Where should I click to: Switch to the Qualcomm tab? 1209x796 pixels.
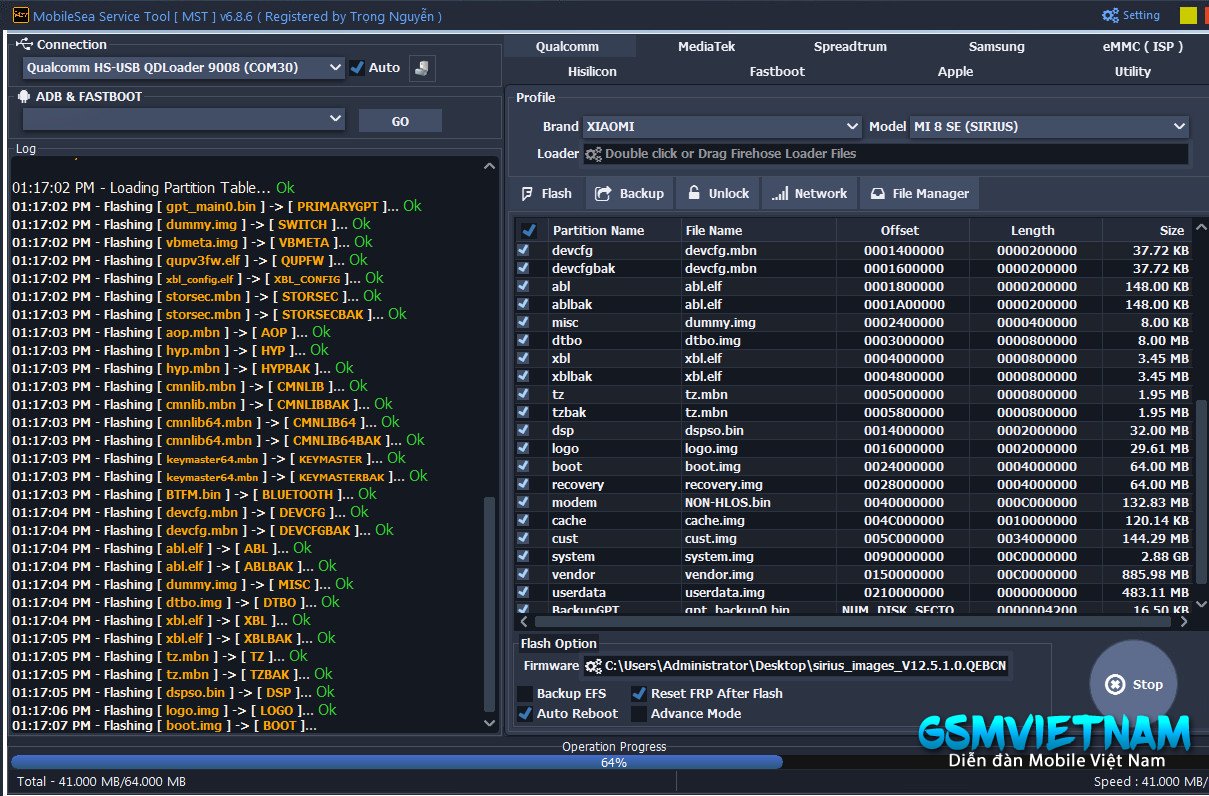[x=568, y=46]
